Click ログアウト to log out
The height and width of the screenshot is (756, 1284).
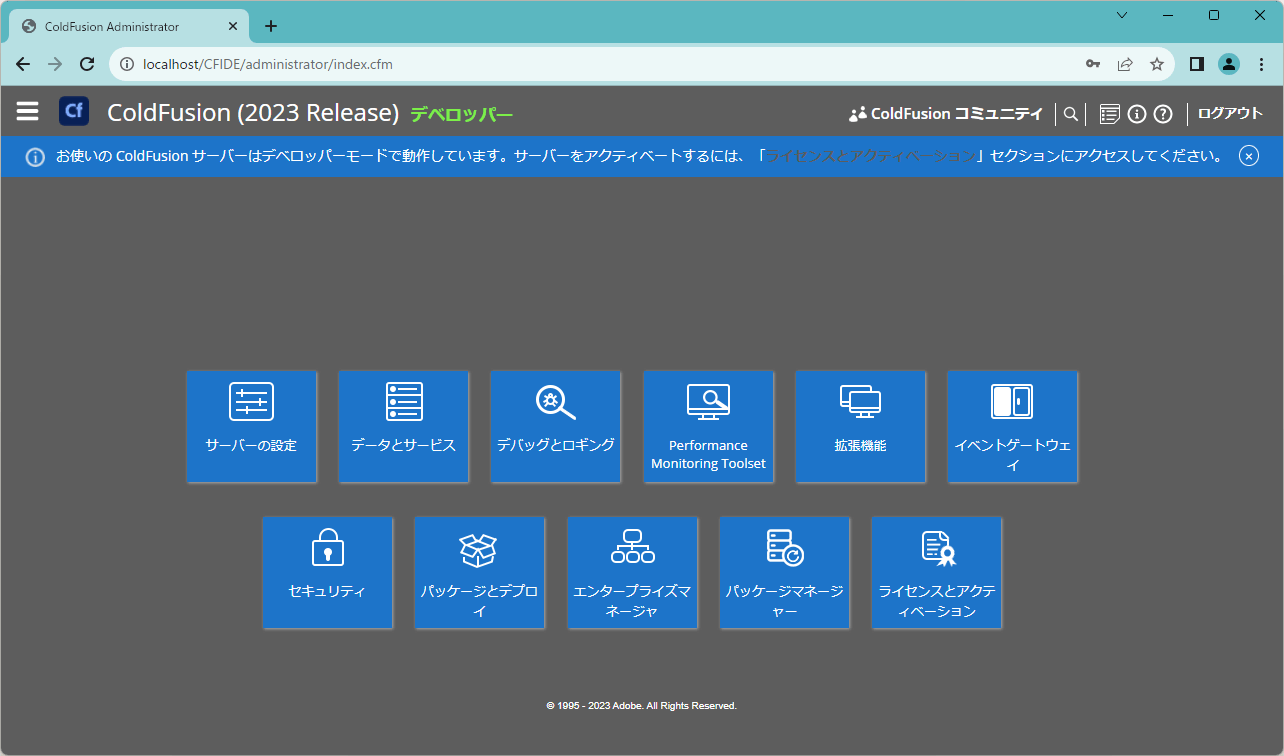coord(1230,113)
